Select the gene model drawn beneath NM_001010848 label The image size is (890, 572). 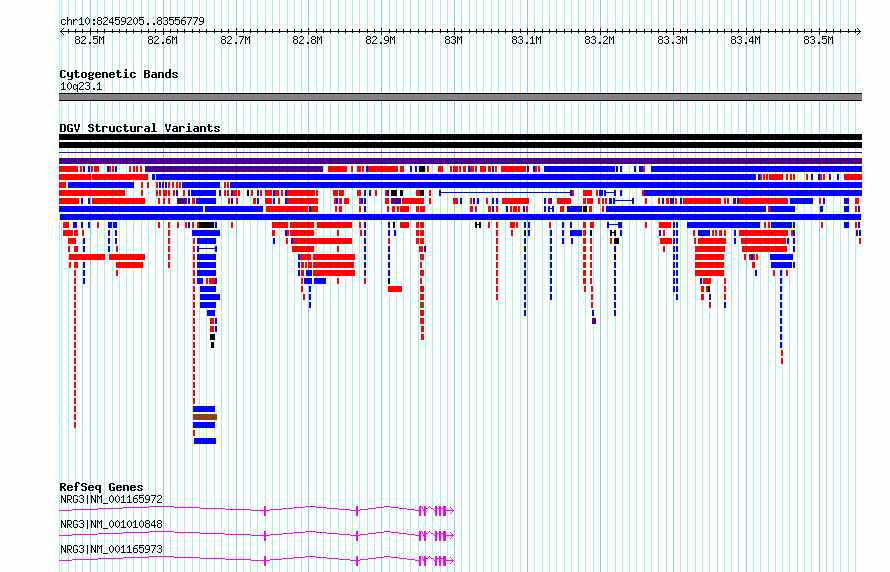[257, 536]
